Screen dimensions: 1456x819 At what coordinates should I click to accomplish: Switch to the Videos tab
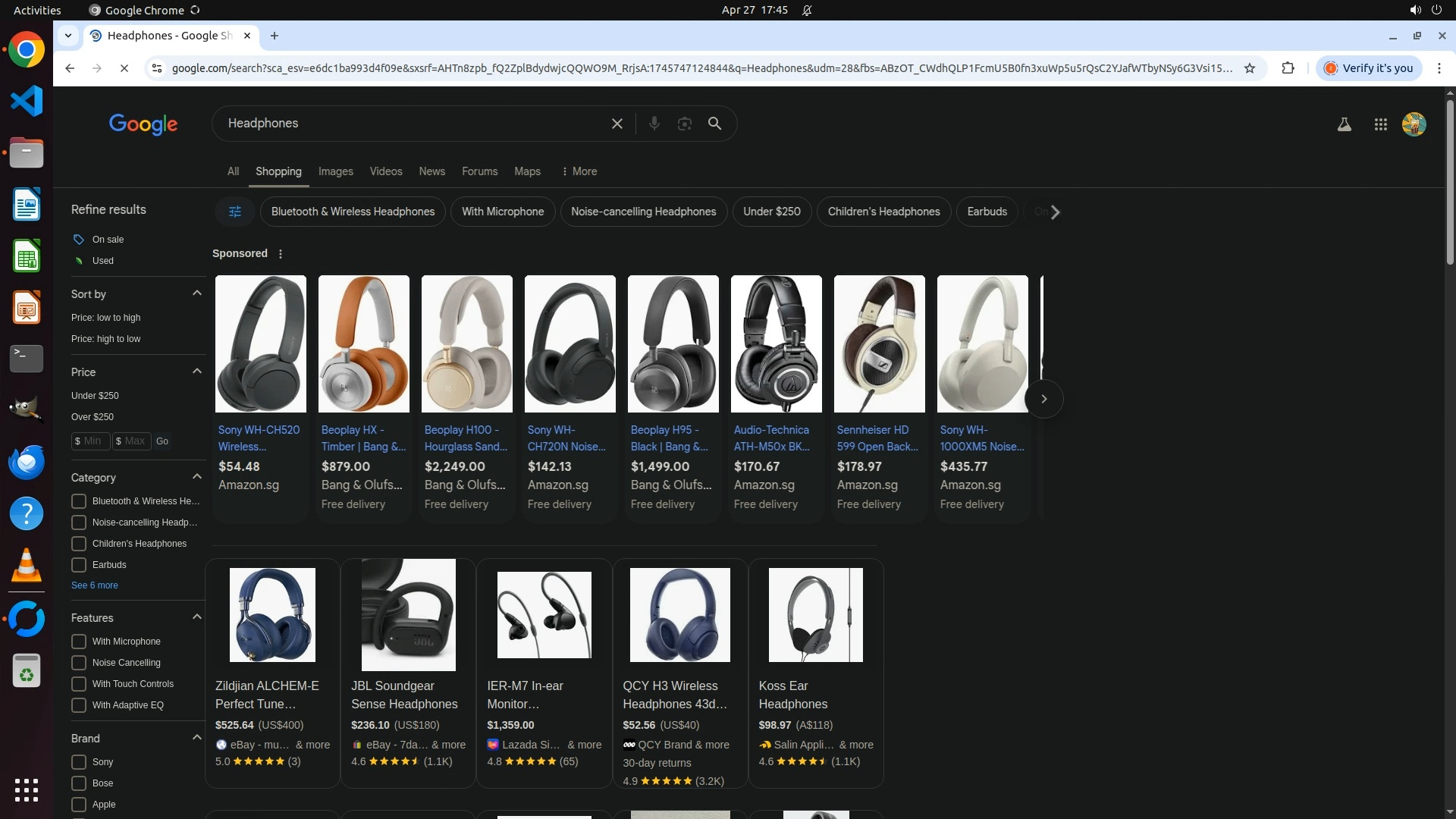386,171
